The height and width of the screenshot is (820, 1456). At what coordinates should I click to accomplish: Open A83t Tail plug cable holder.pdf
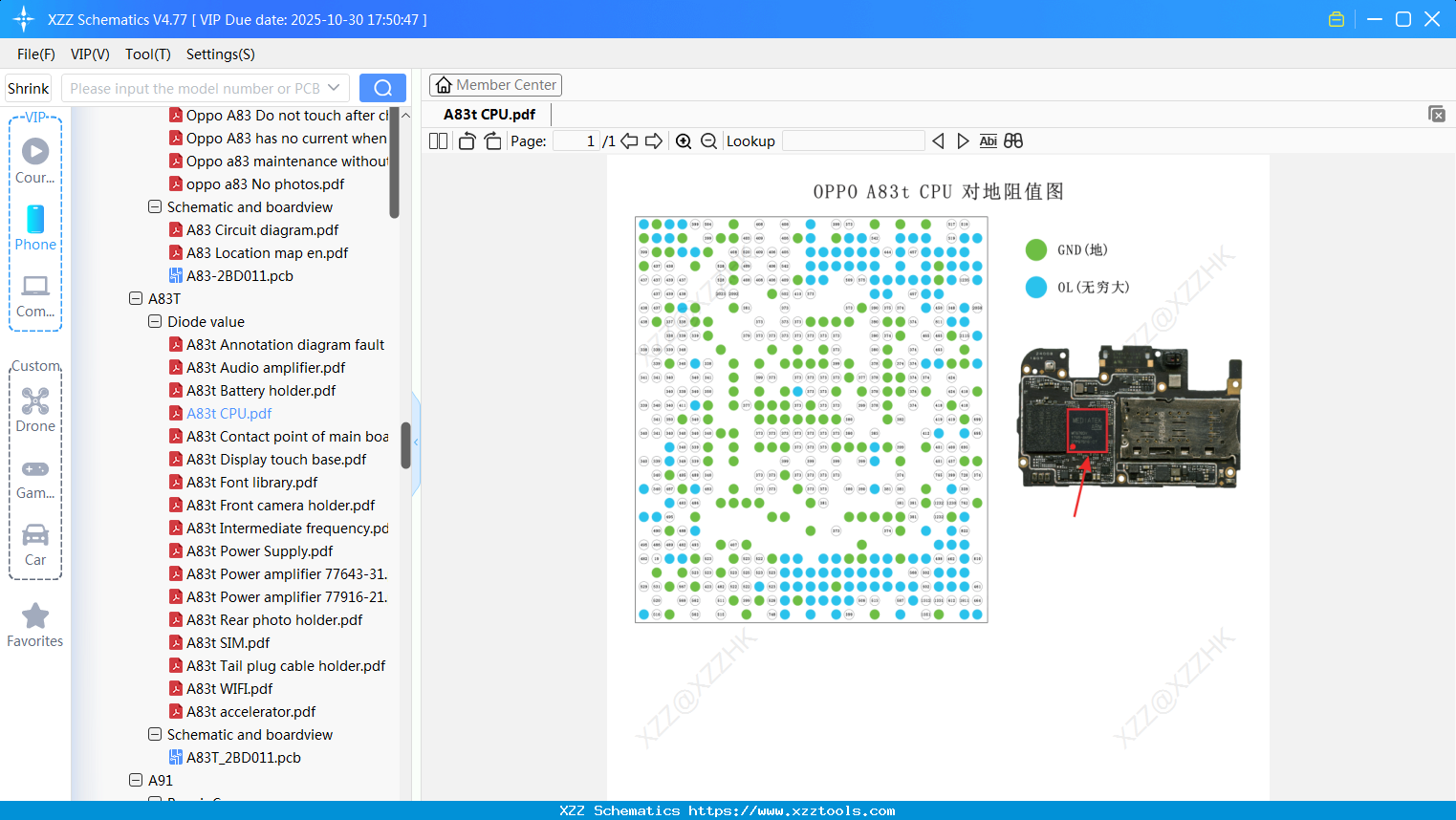(286, 665)
